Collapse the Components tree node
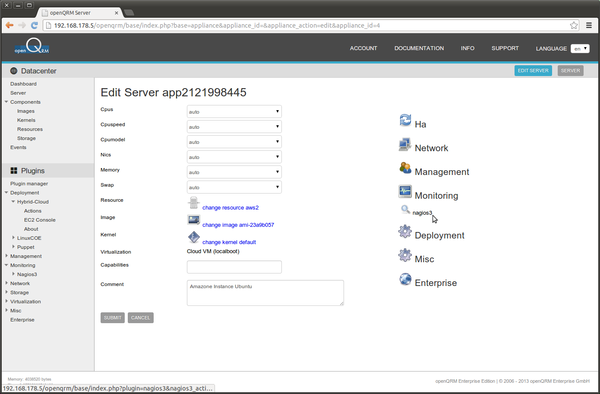 pos(6,102)
